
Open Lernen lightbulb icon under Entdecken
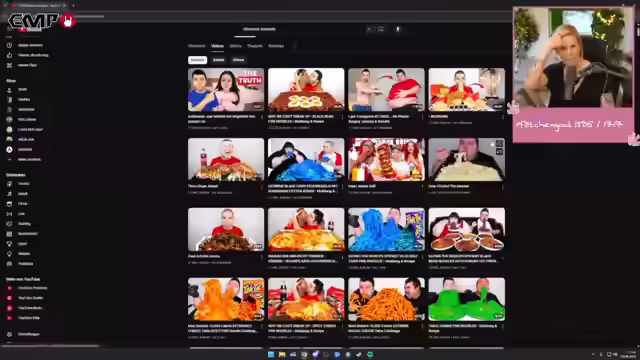pyautogui.click(x=9, y=254)
